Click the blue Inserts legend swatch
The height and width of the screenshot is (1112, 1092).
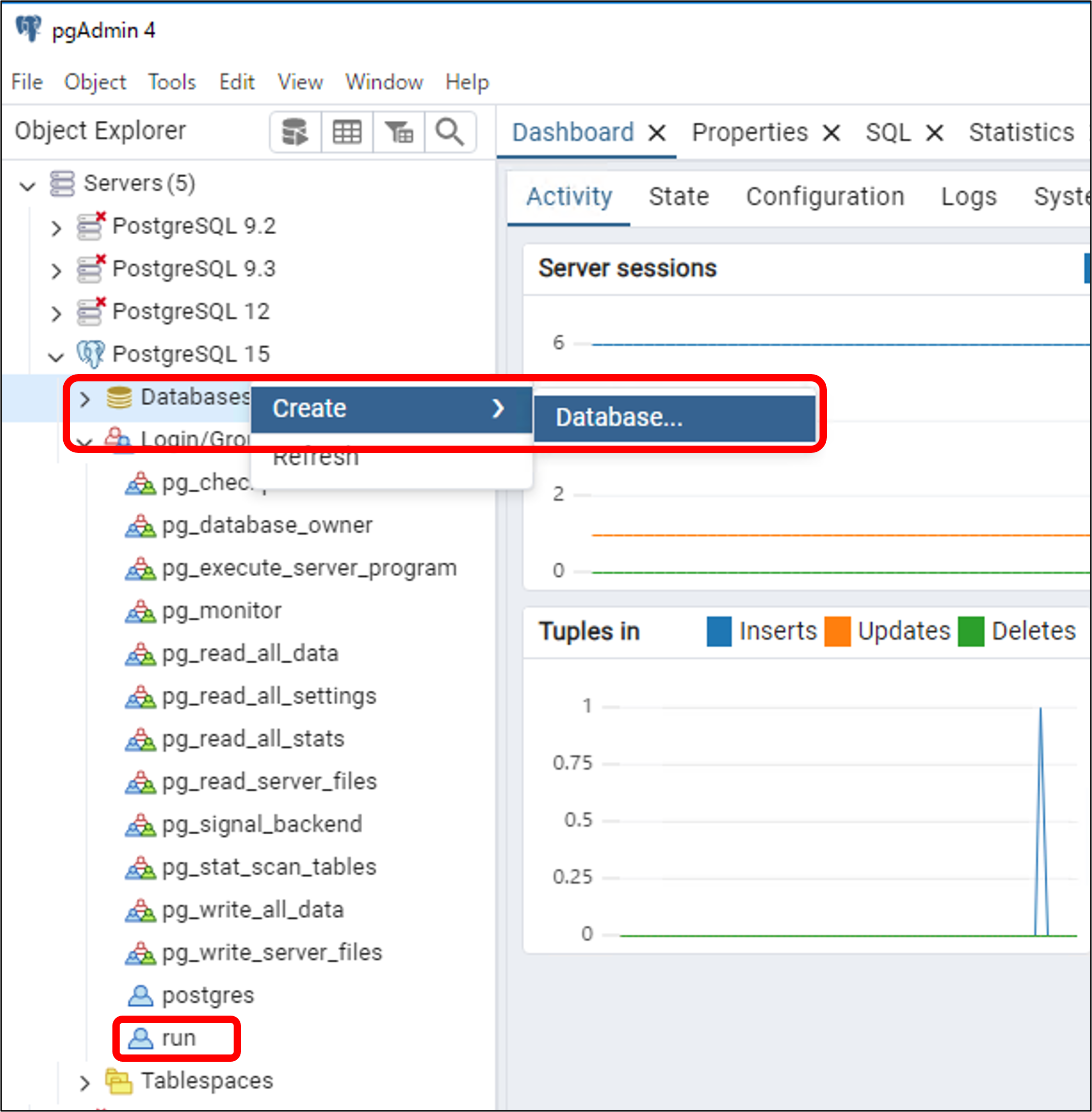(719, 632)
